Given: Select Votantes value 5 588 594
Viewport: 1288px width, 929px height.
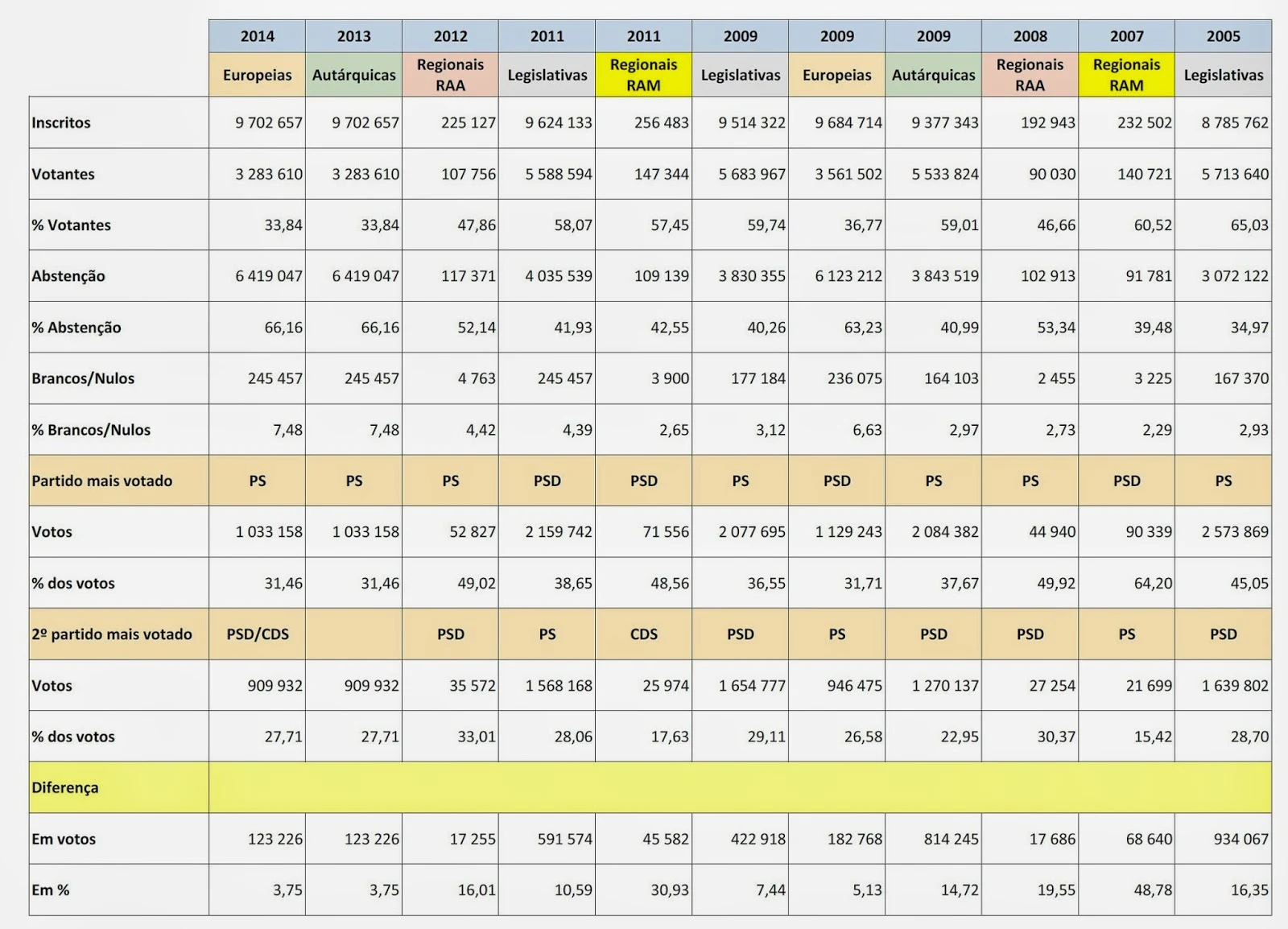Looking at the screenshot, I should (x=559, y=174).
